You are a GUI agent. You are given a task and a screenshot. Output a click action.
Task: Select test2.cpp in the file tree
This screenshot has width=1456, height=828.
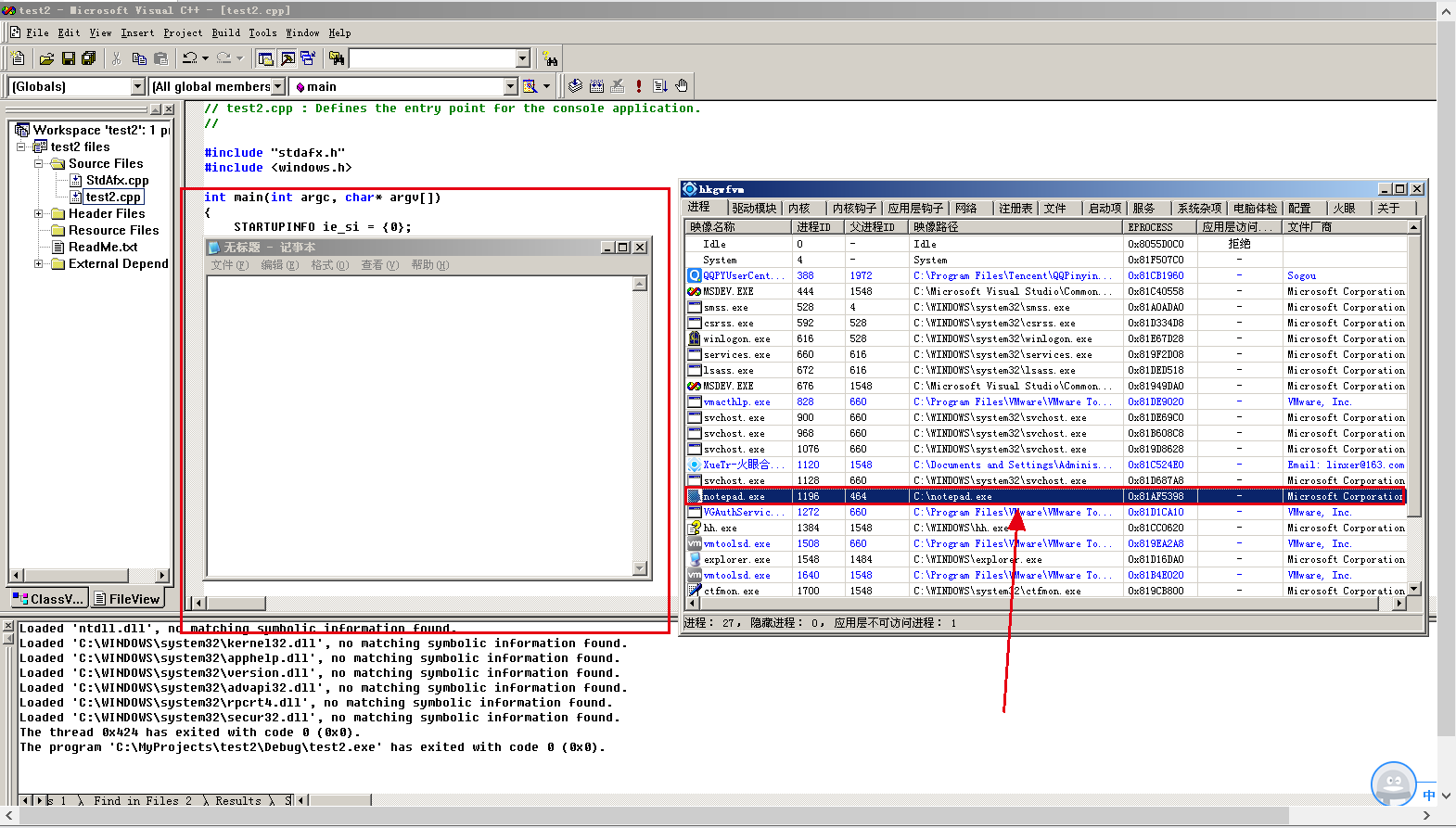[113, 197]
